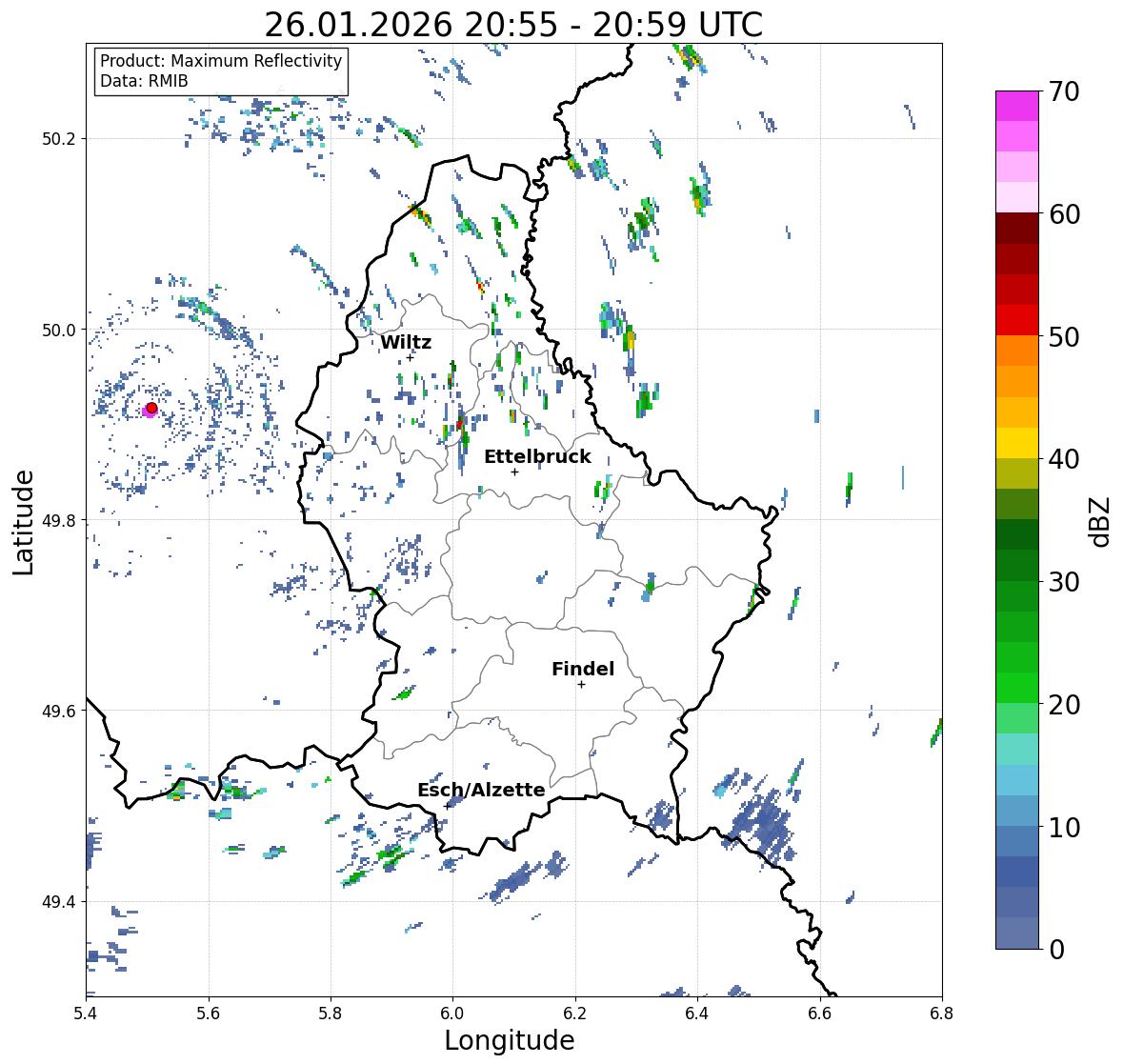This screenshot has height=1064, width=1123.
Task: Click the Findel station label
Action: (x=583, y=669)
